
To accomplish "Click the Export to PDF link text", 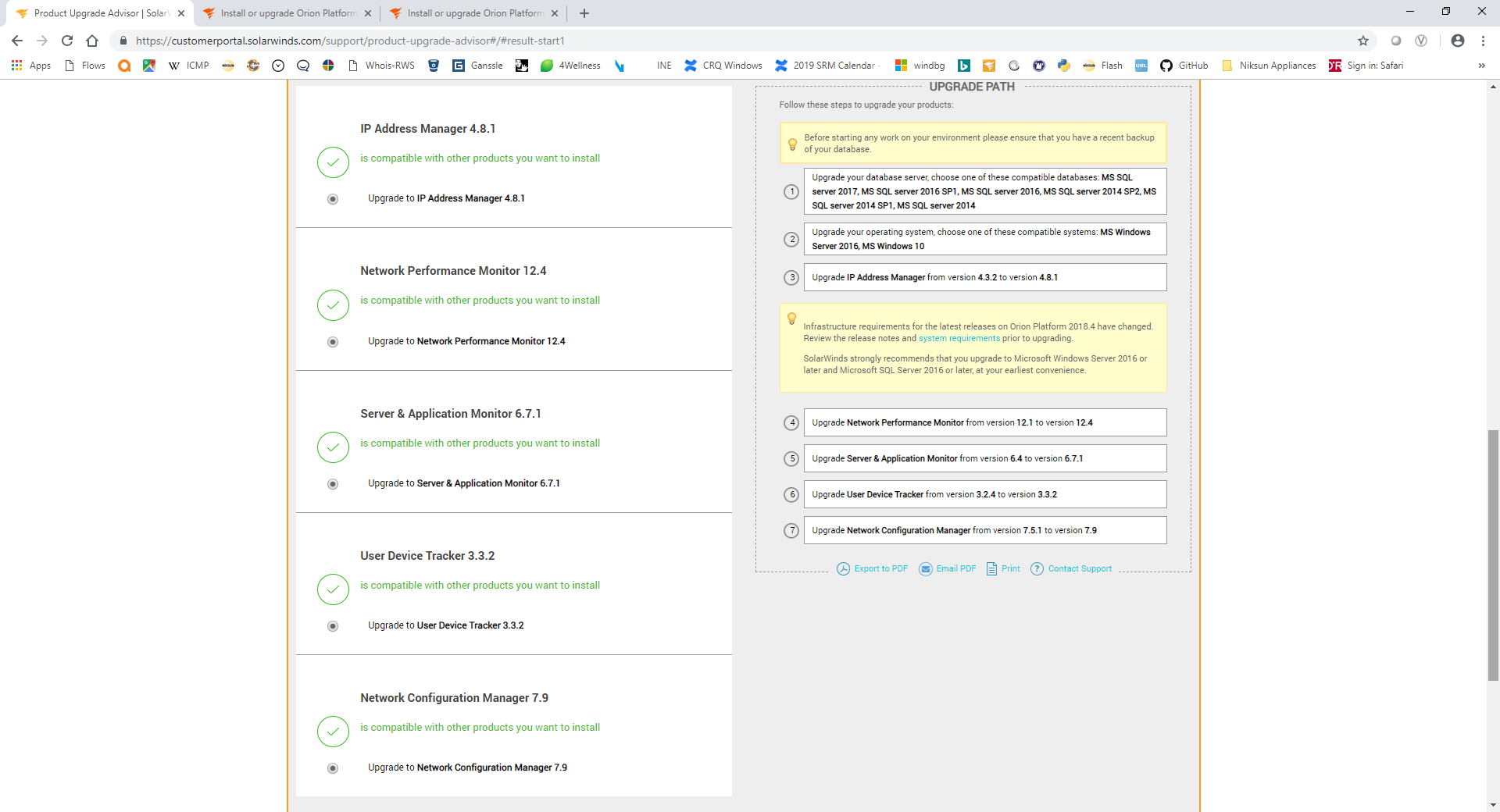I will (881, 568).
